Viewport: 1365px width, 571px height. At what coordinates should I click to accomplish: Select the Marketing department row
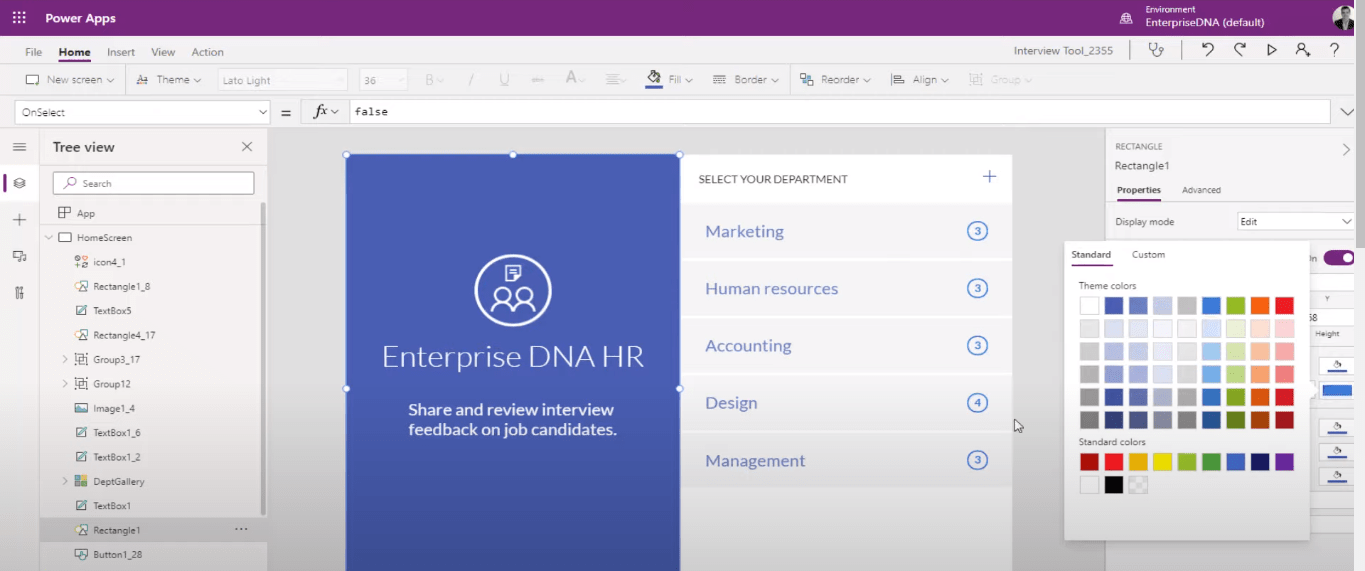[x=846, y=231]
